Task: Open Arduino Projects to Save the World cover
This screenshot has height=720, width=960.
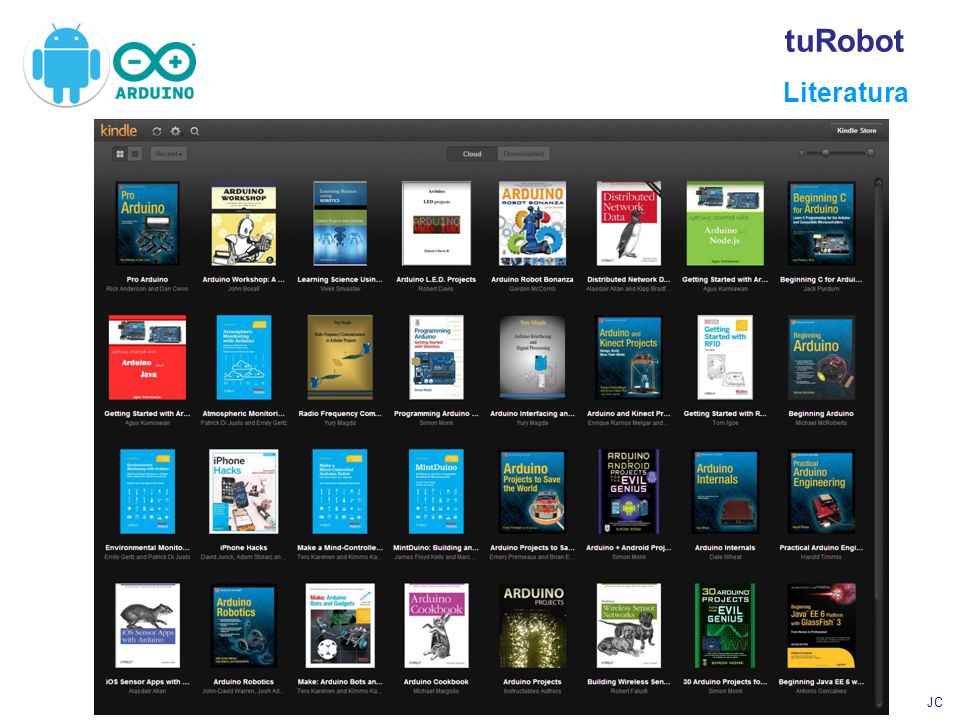Action: (x=532, y=492)
